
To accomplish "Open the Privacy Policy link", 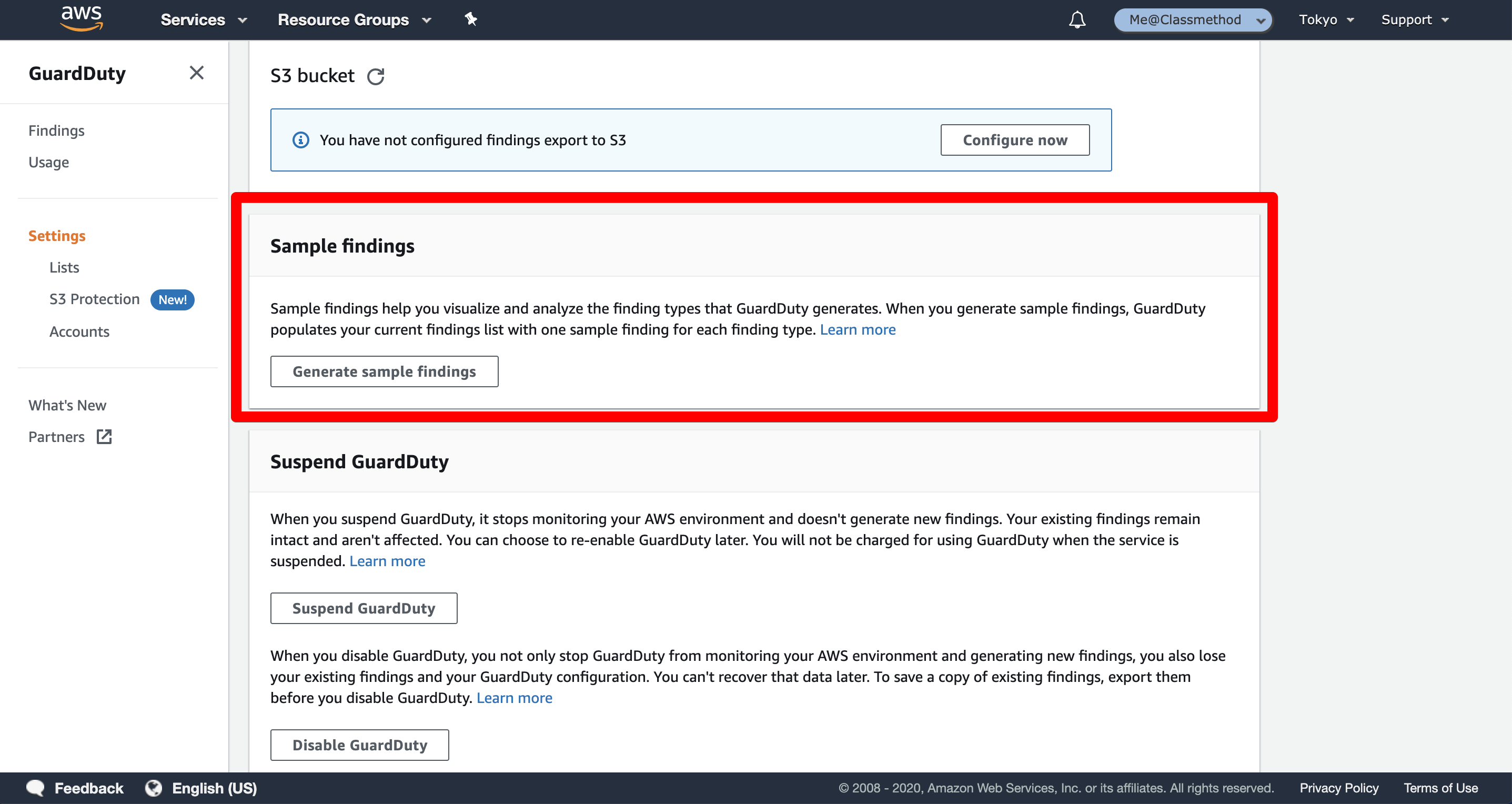I will [1339, 788].
